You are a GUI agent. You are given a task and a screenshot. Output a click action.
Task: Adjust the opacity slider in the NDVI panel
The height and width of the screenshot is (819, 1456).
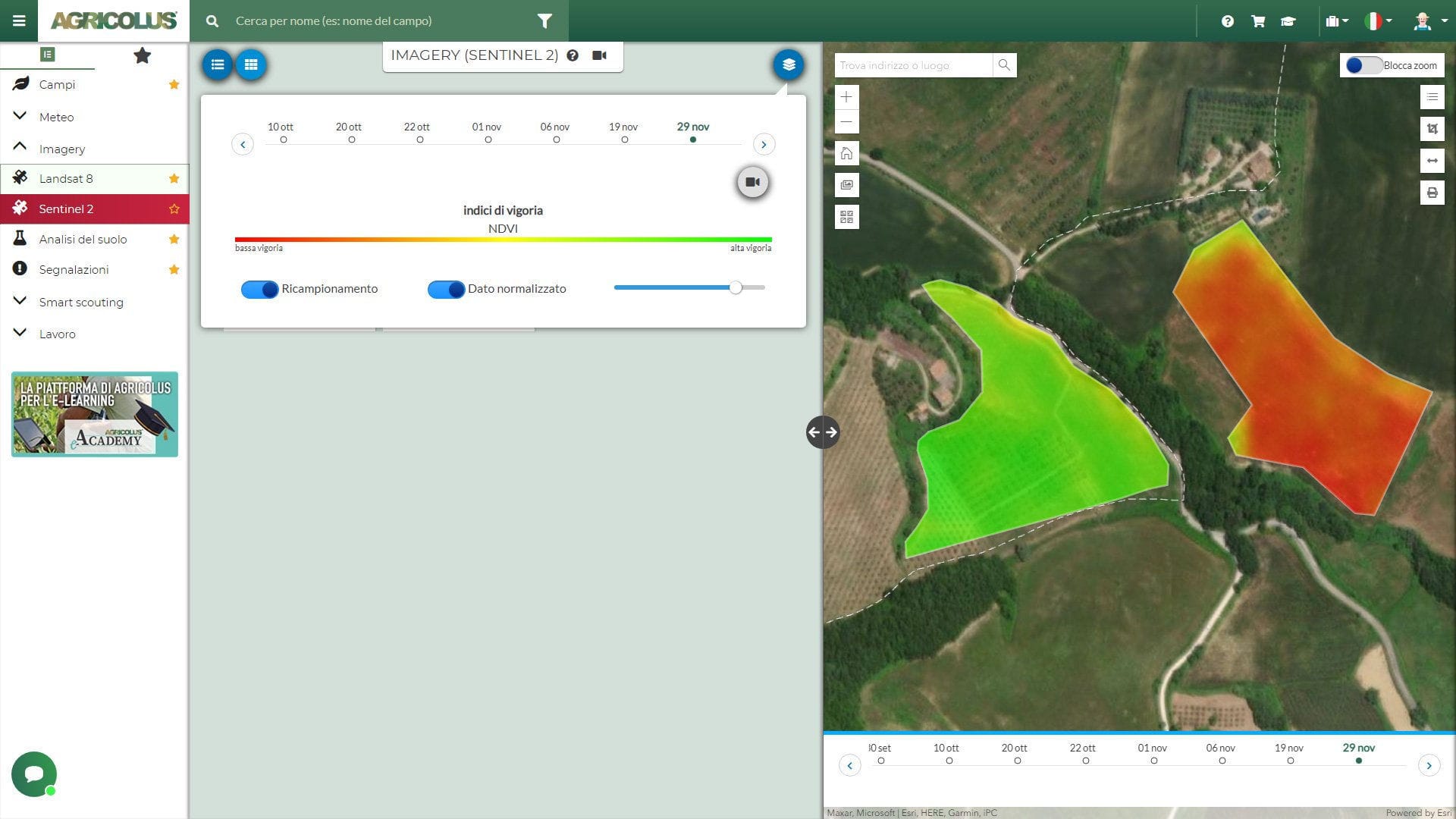point(734,287)
